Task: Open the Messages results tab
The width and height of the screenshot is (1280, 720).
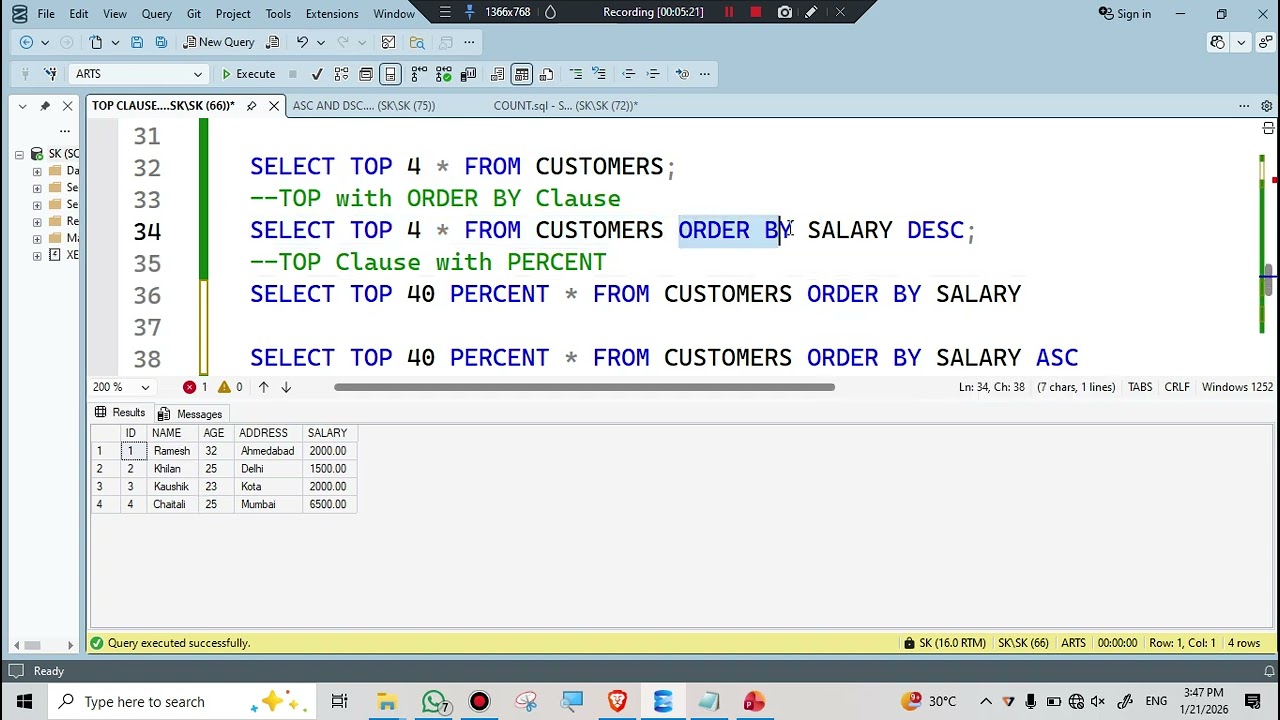Action: (191, 414)
